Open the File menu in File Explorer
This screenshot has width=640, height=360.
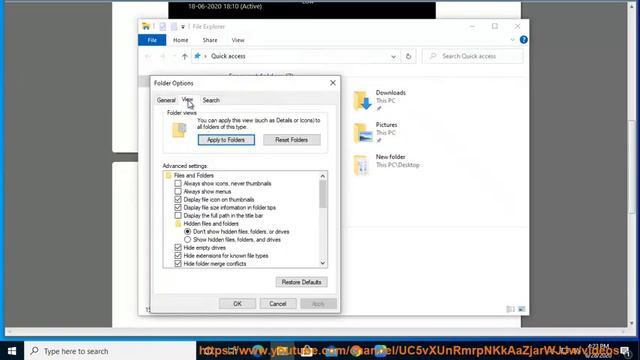click(x=152, y=40)
